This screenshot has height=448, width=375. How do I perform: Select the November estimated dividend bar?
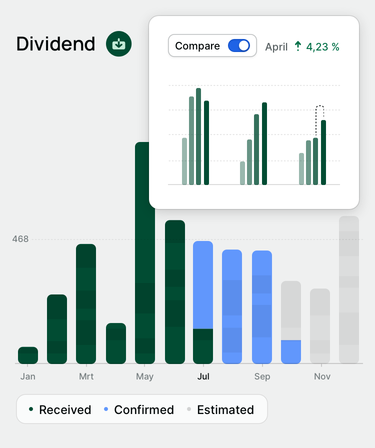(320, 326)
